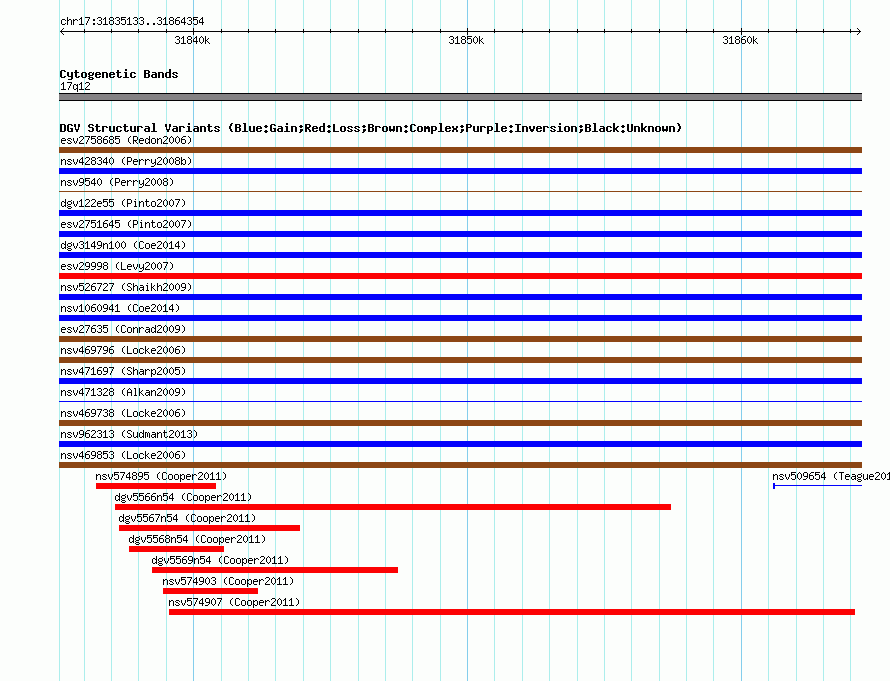Click the chr17:31835133..31864354 coordinate text
The width and height of the screenshot is (890, 681).
pyautogui.click(x=132, y=21)
